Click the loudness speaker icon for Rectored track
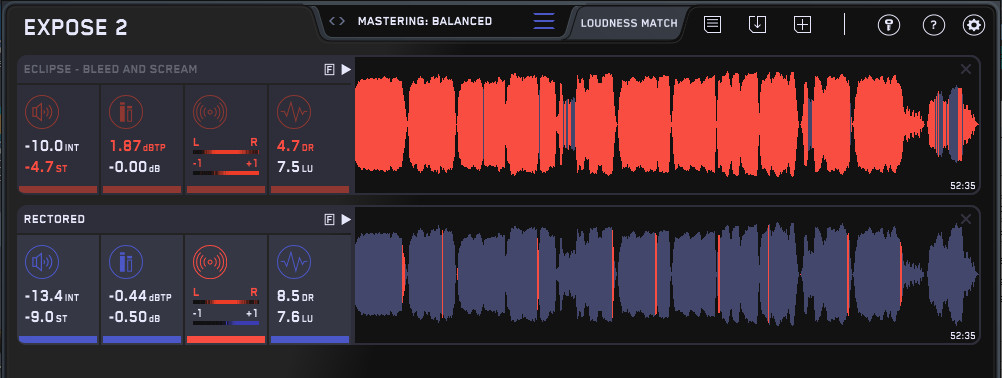The width and height of the screenshot is (1002, 378). coord(42,262)
